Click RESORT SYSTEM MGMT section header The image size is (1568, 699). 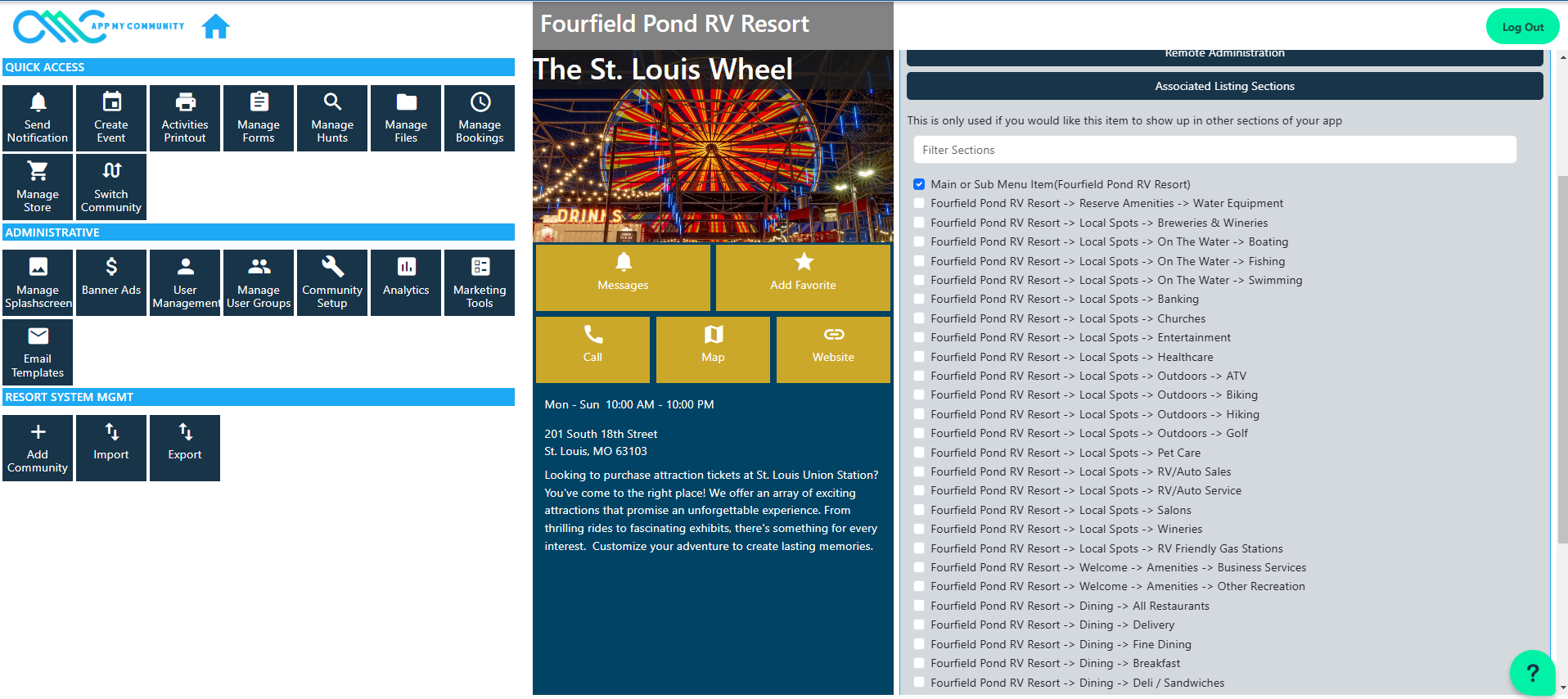pos(259,397)
